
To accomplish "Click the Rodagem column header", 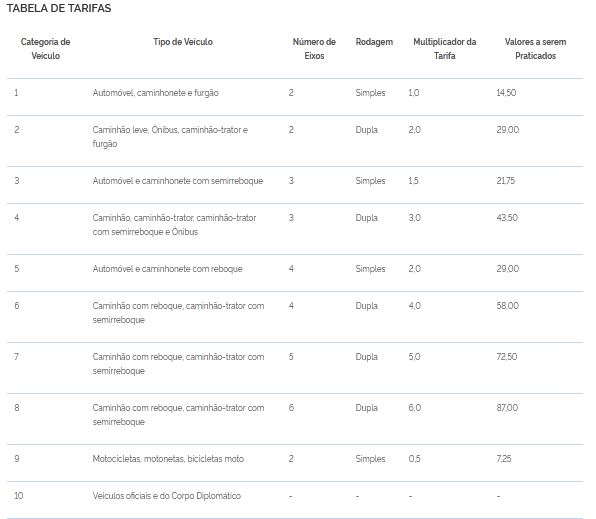I will (x=374, y=42).
